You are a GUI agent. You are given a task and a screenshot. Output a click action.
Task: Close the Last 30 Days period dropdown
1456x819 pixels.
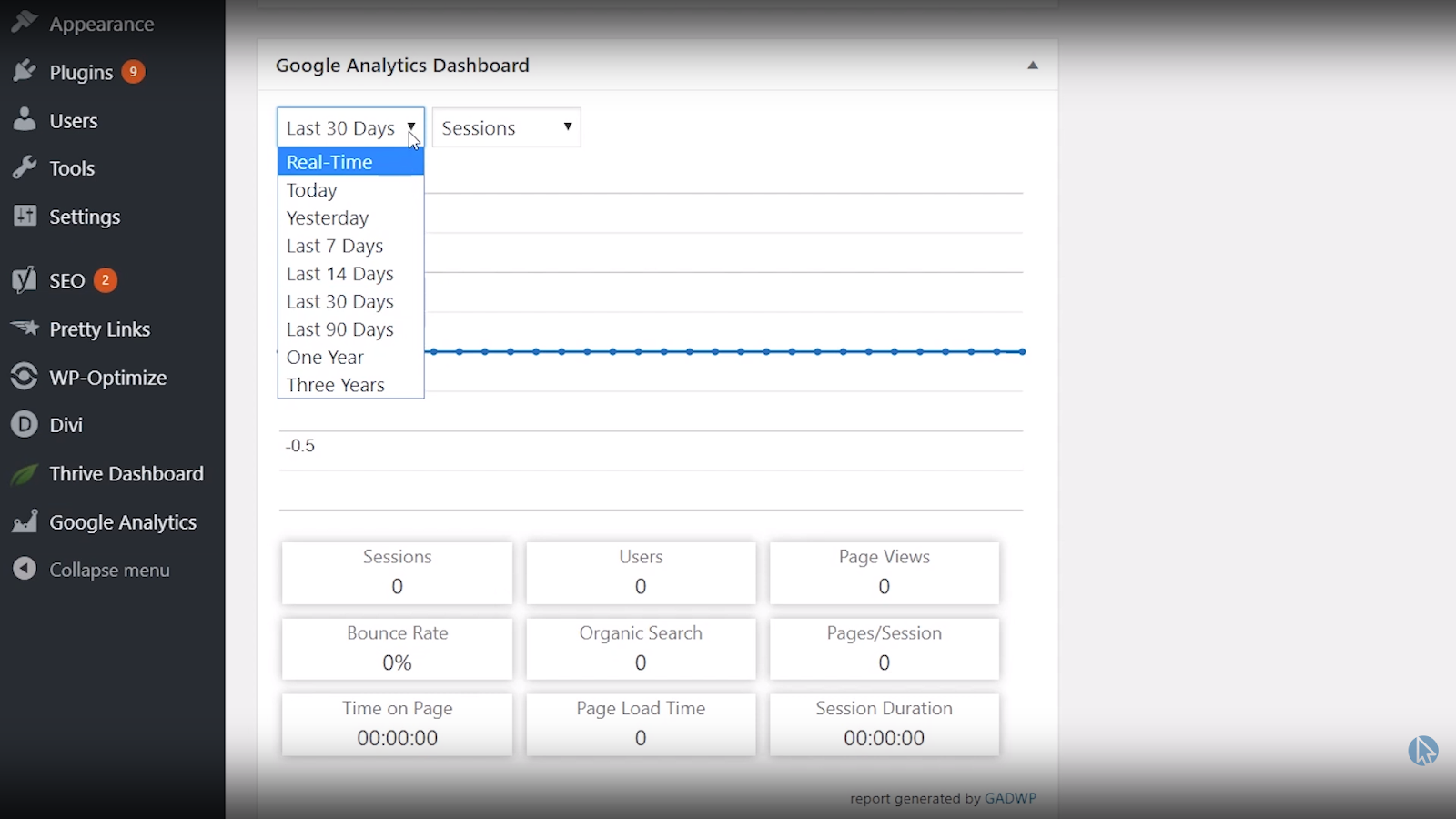[x=350, y=127]
